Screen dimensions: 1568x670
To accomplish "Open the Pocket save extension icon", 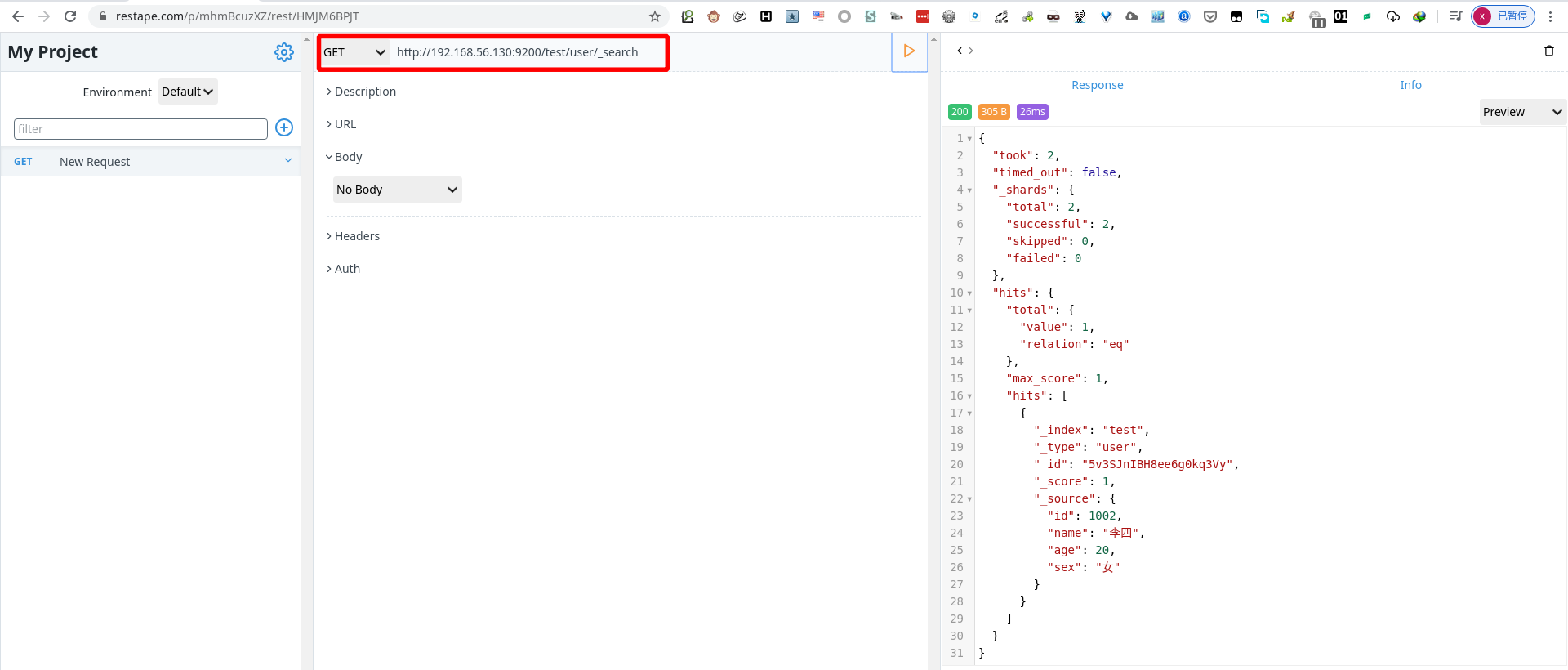I will tap(1210, 16).
